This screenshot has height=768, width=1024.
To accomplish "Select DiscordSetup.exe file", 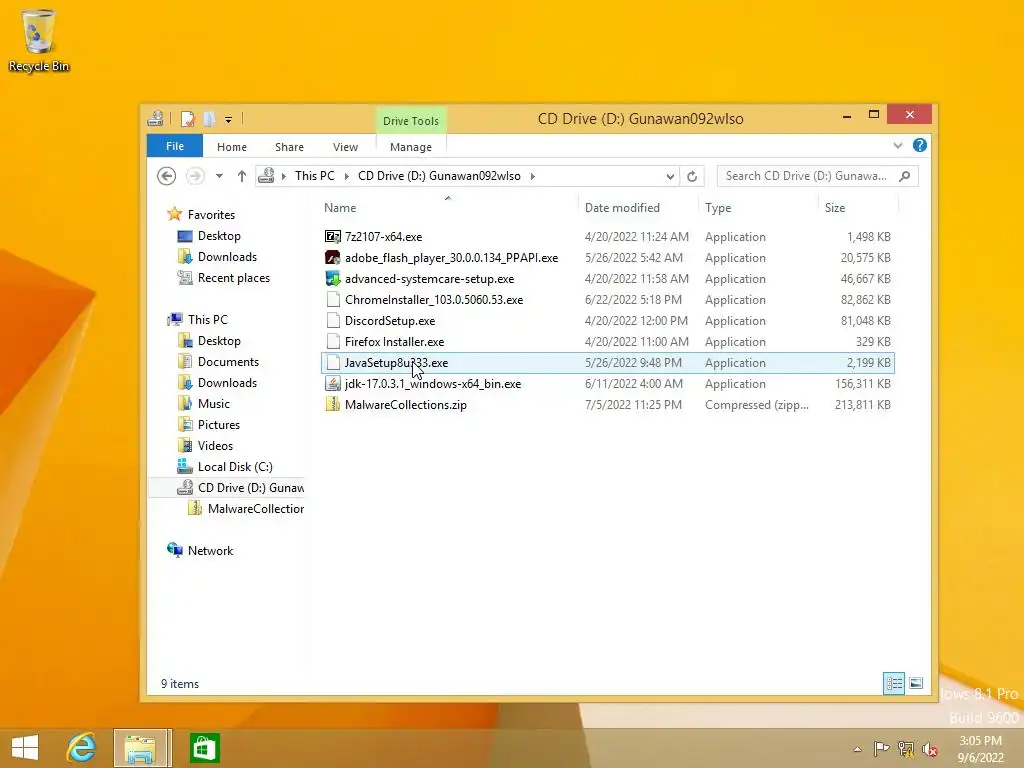I will click(607, 321).
